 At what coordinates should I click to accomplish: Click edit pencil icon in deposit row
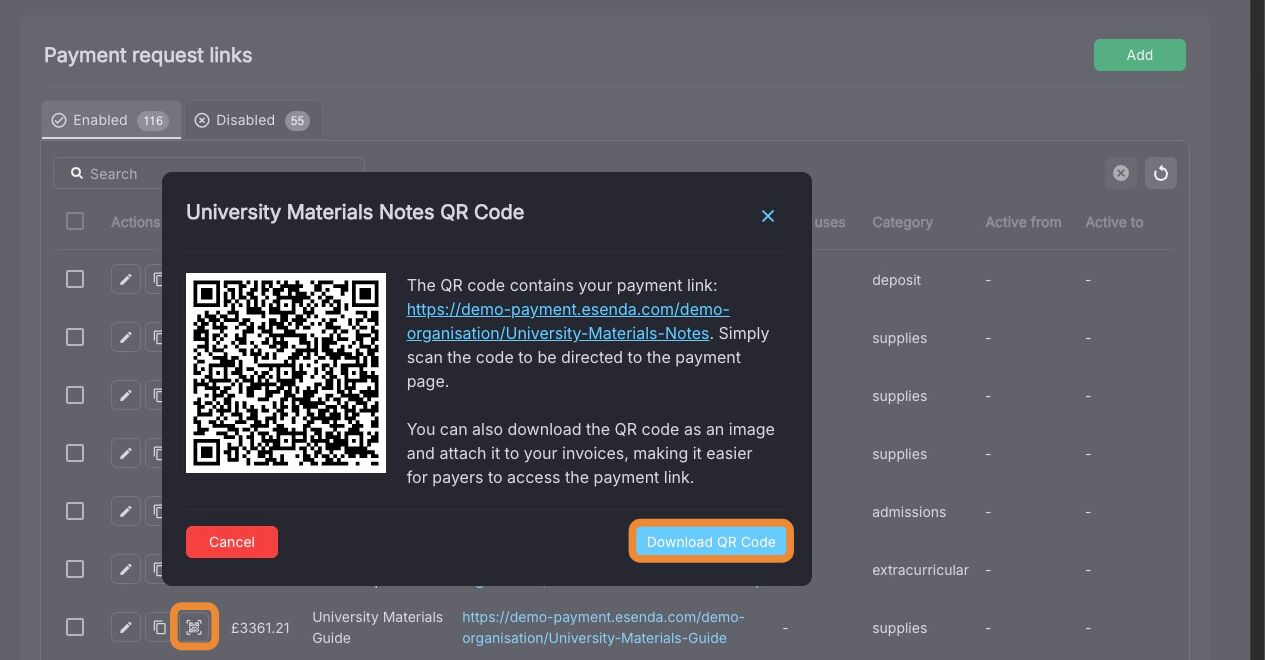point(125,279)
